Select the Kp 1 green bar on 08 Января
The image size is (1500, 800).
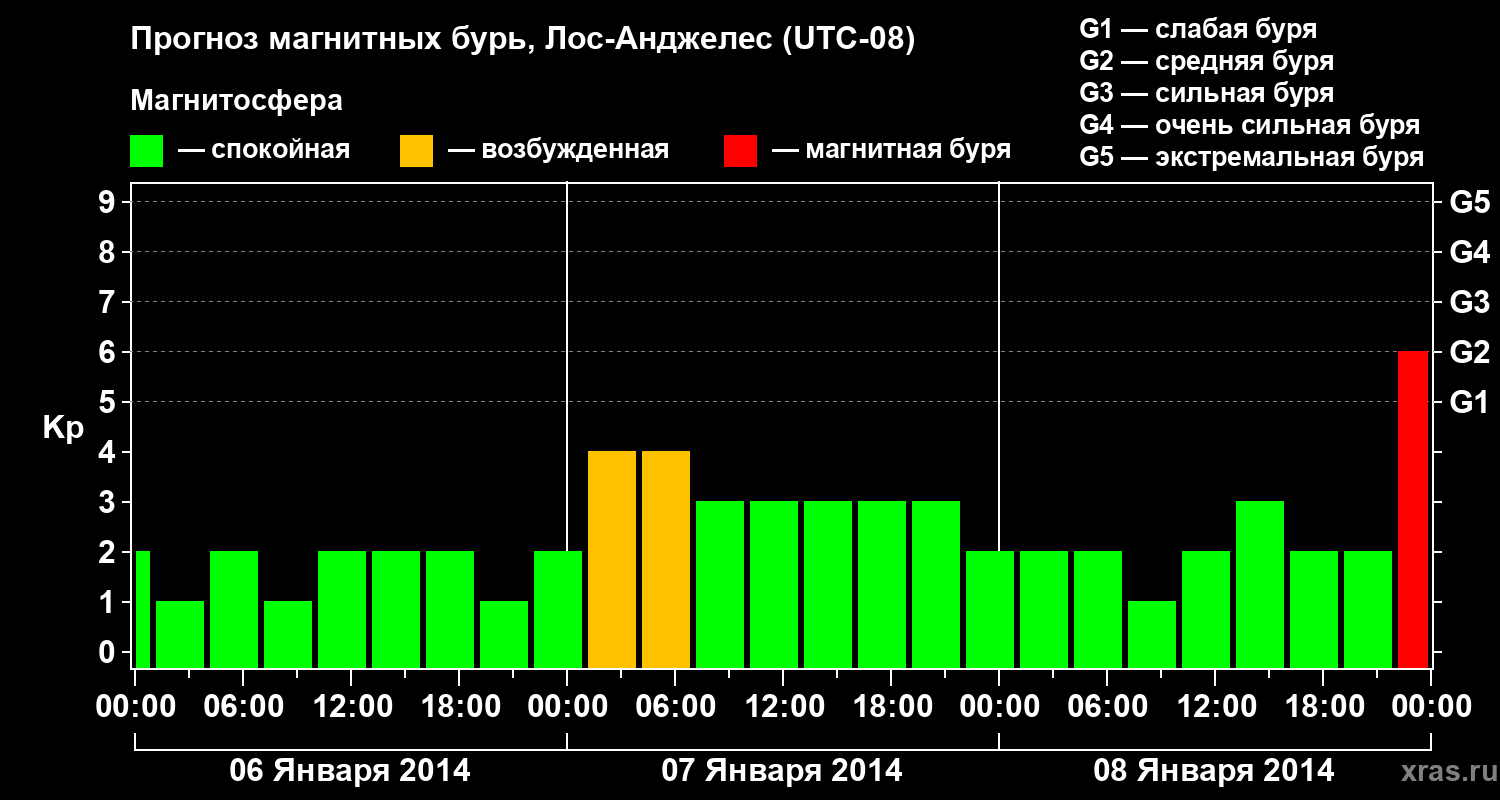click(x=1152, y=634)
